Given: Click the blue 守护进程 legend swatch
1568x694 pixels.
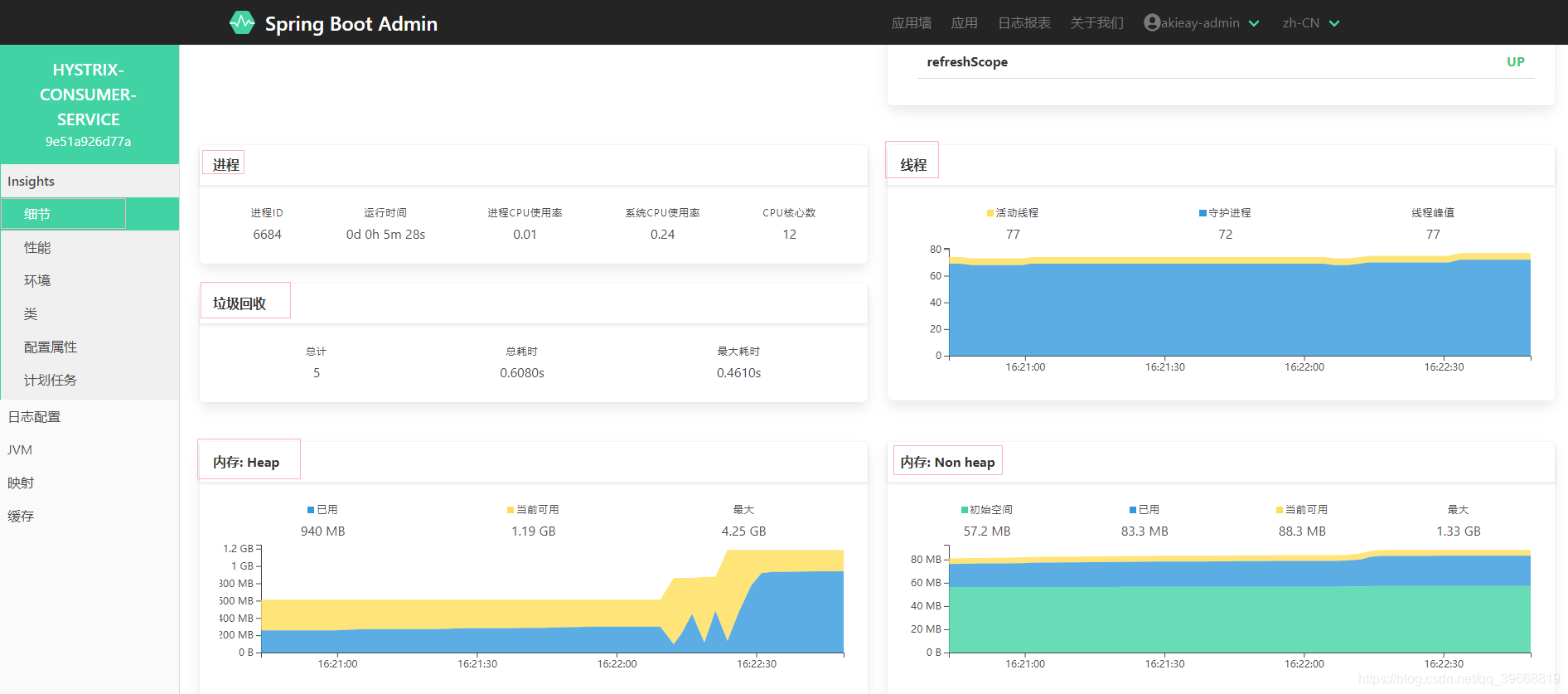Looking at the screenshot, I should point(1203,213).
